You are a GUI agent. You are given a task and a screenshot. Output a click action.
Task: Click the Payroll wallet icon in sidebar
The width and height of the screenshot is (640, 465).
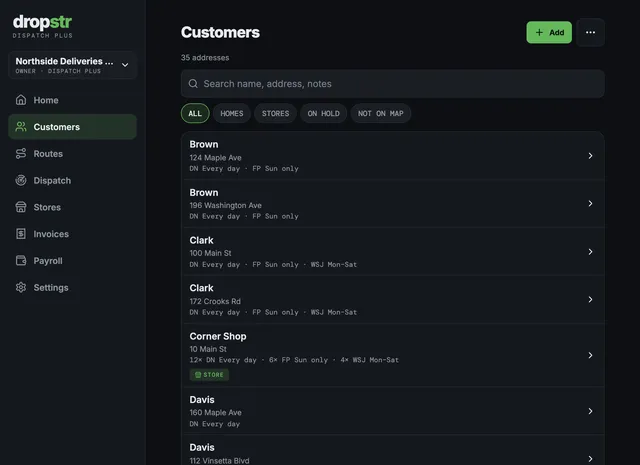pyautogui.click(x=21, y=260)
